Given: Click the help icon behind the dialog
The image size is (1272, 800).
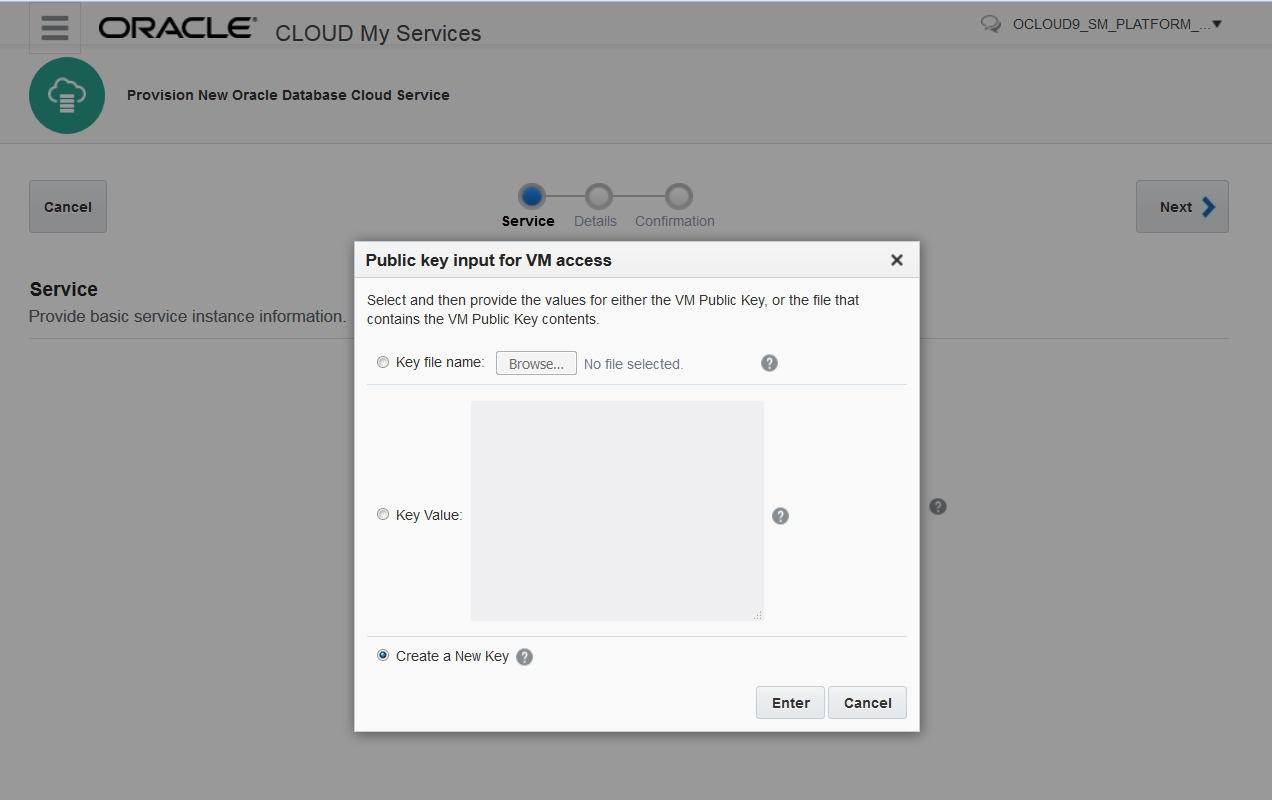Looking at the screenshot, I should point(938,506).
